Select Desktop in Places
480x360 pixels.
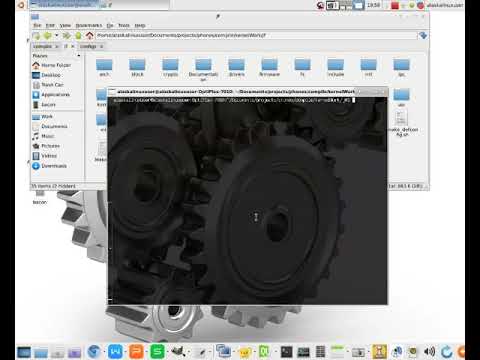[x=47, y=75]
